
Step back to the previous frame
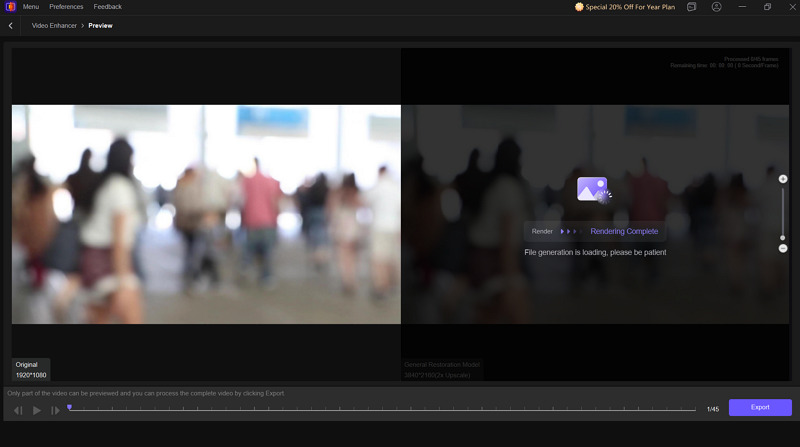pos(18,410)
